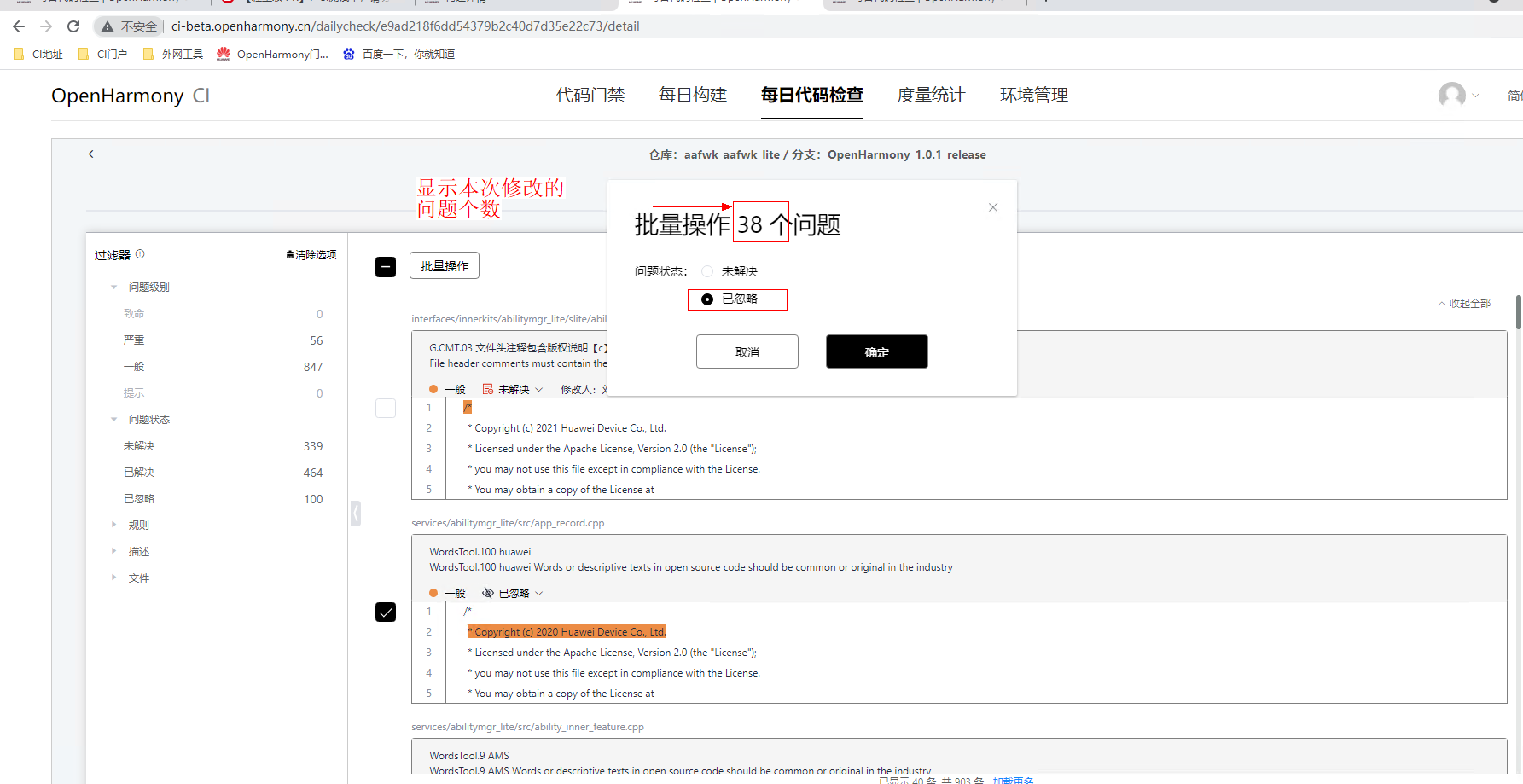Click the eye-slash ignored icon on WordsTool.100 issue
Viewport: 1523px width, 784px height.
click(x=488, y=593)
